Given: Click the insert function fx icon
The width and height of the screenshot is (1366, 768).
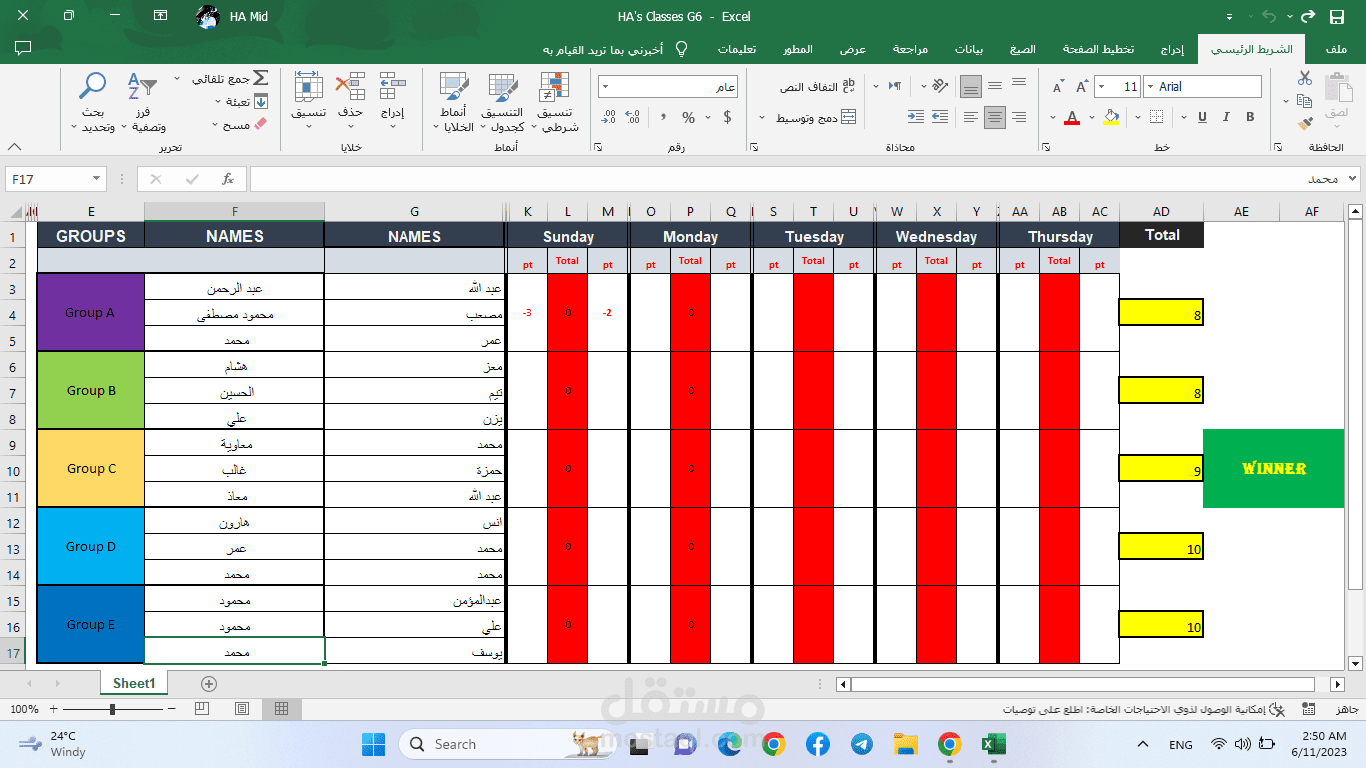Looking at the screenshot, I should pos(228,179).
